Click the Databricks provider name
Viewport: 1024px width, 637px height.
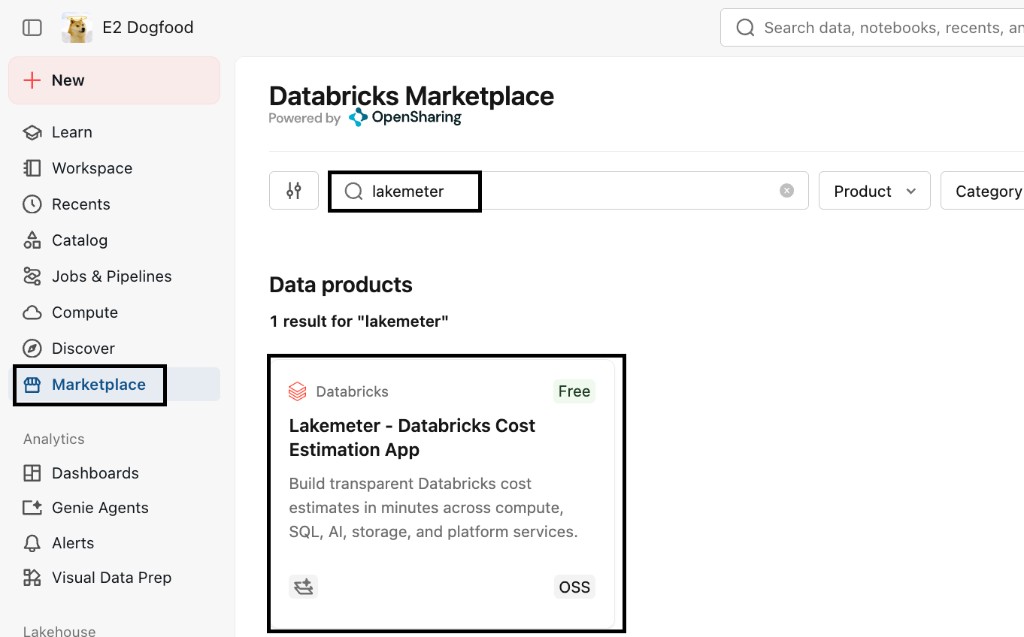coord(352,391)
